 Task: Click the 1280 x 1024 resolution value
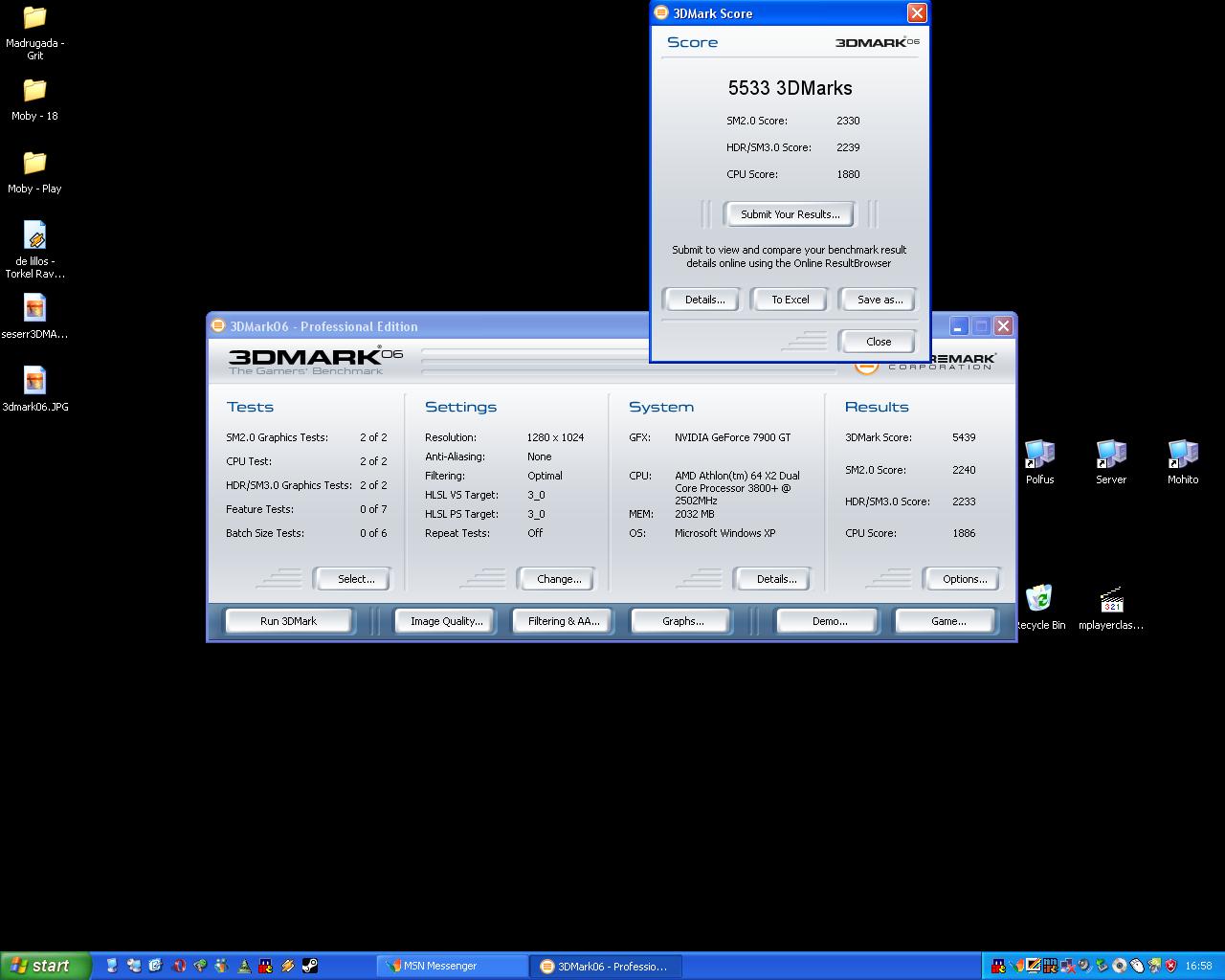coord(555,437)
